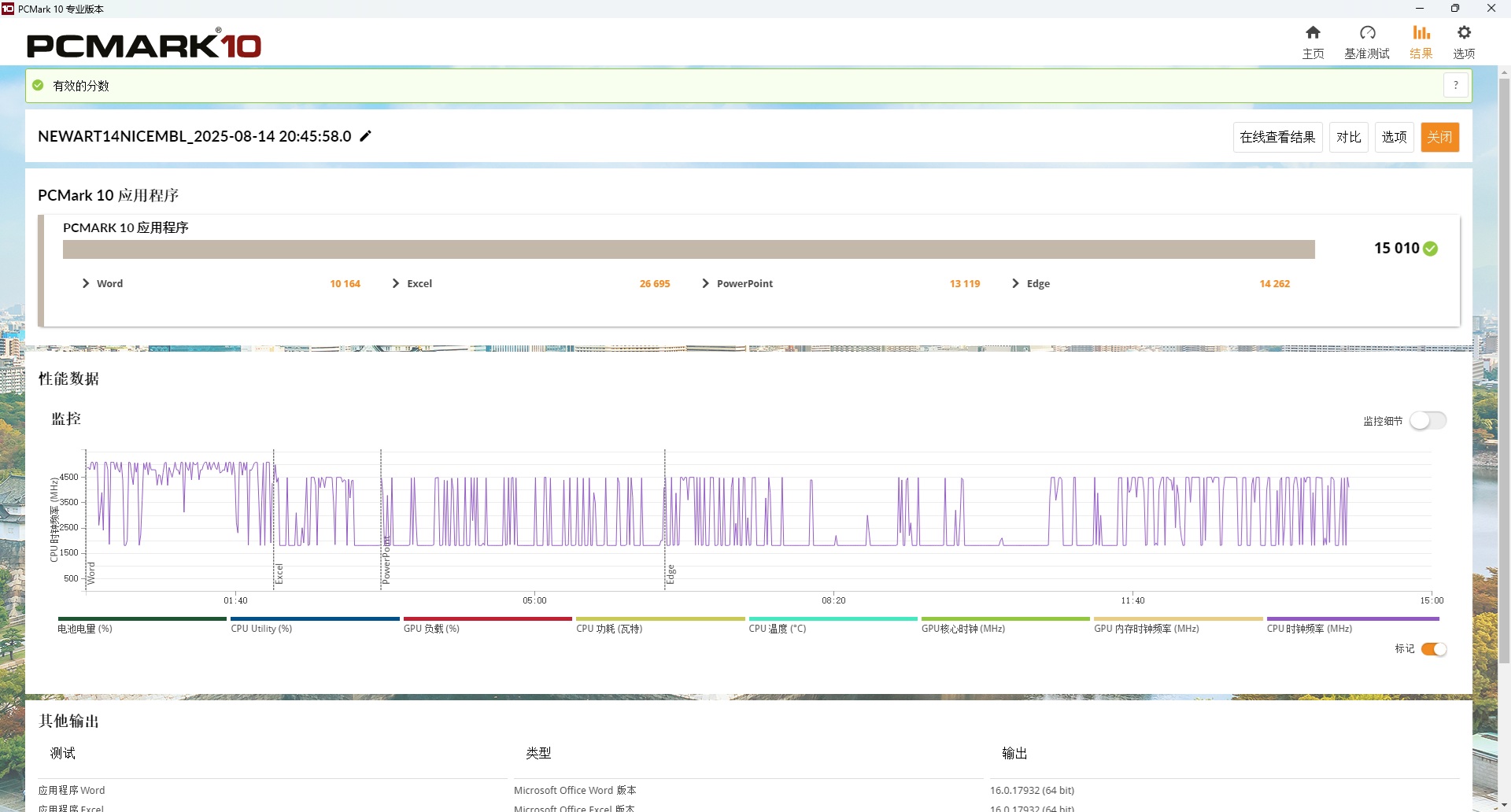Screen dimensions: 1511x812
Task: Click the Word marker on the chart
Action: point(91,573)
